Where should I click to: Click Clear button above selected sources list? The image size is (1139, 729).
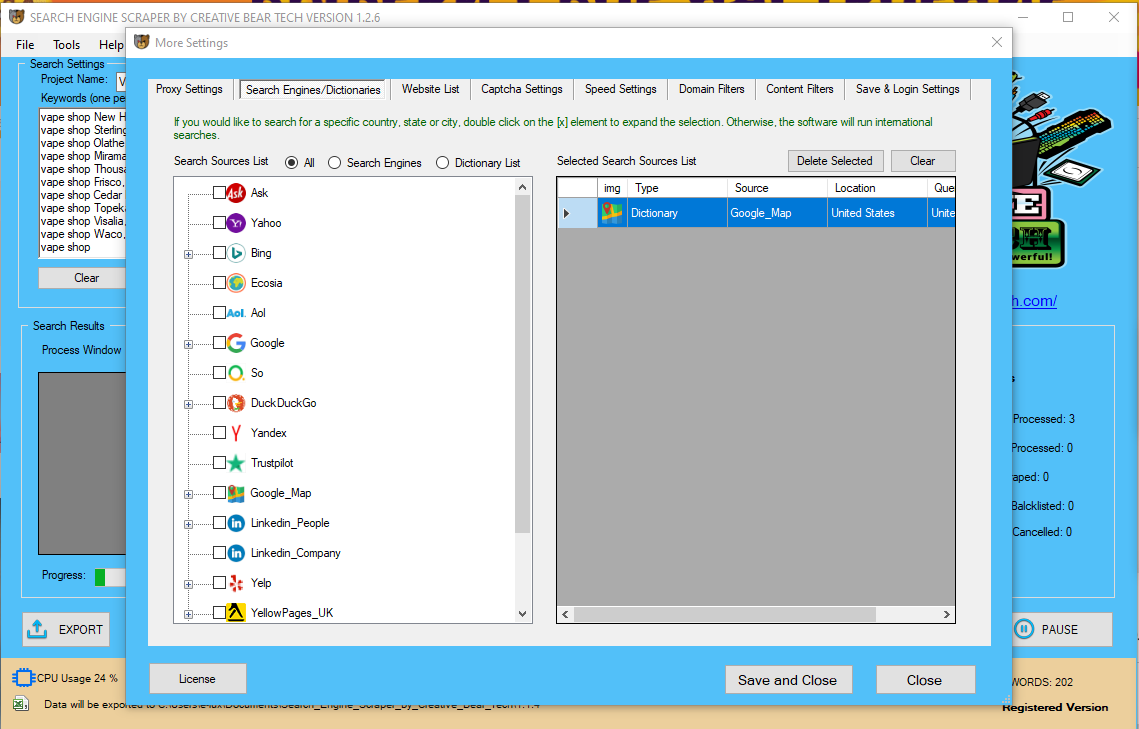coord(923,161)
